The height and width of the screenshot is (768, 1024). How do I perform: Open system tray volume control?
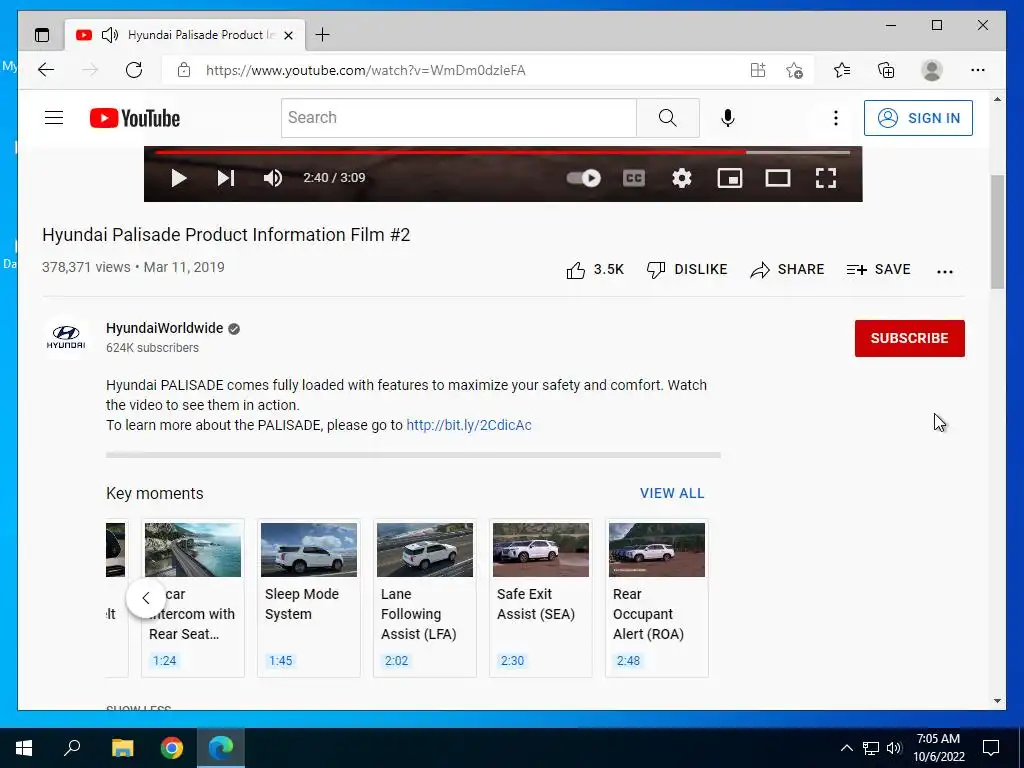tap(894, 748)
